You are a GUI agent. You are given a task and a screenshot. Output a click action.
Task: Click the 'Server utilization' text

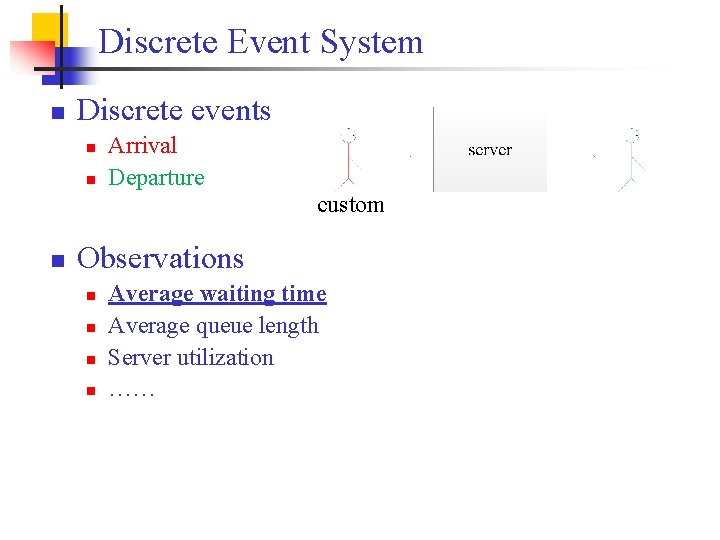coord(191,358)
